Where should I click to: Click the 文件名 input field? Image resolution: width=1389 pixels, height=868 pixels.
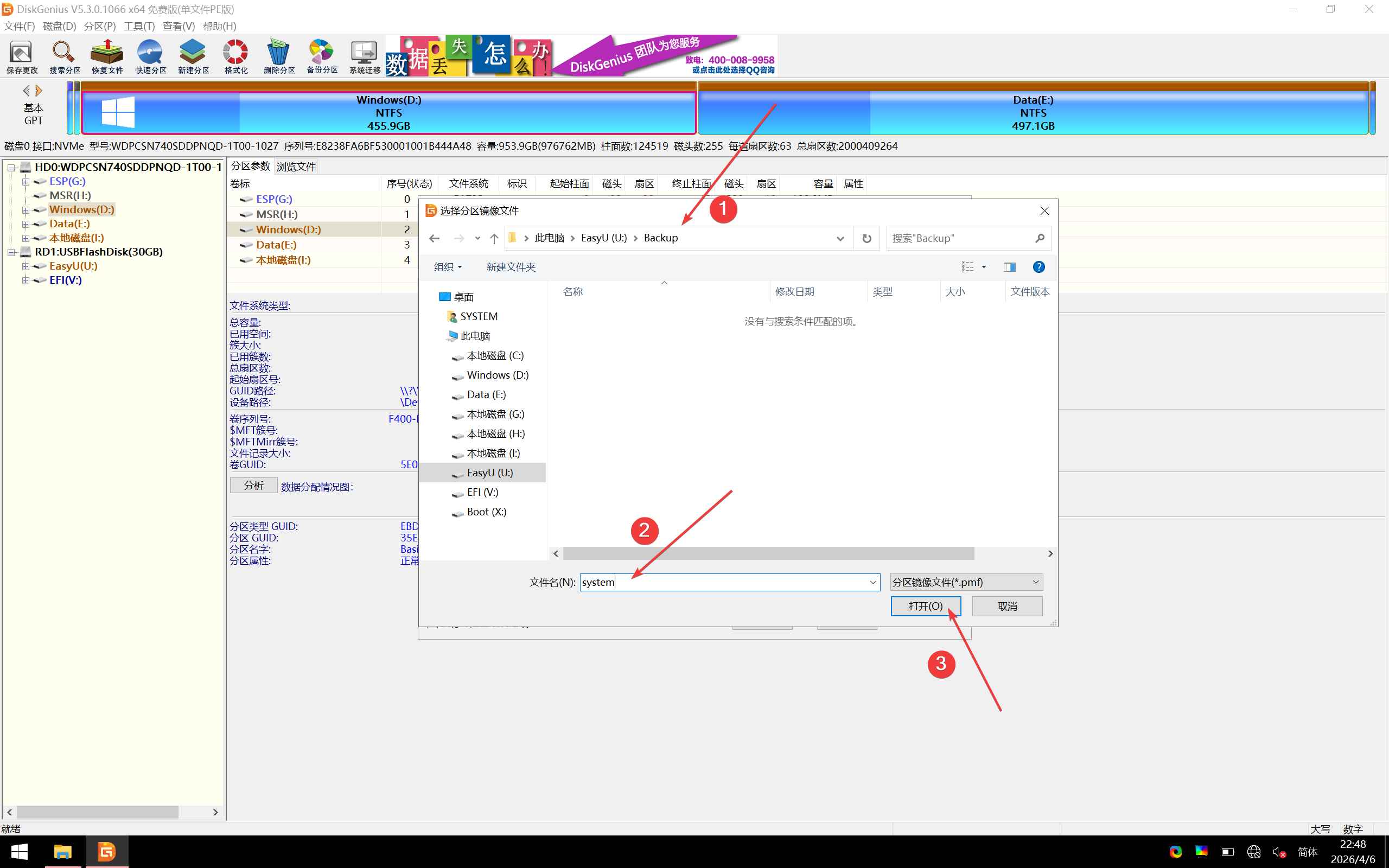click(x=723, y=582)
